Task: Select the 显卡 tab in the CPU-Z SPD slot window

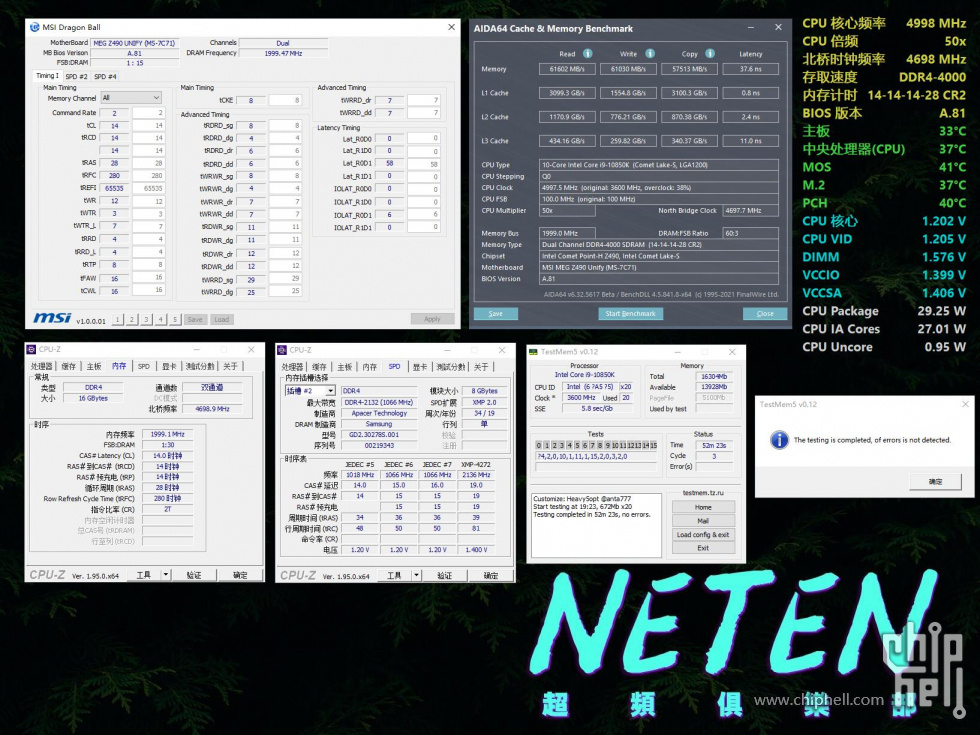Action: click(x=420, y=367)
